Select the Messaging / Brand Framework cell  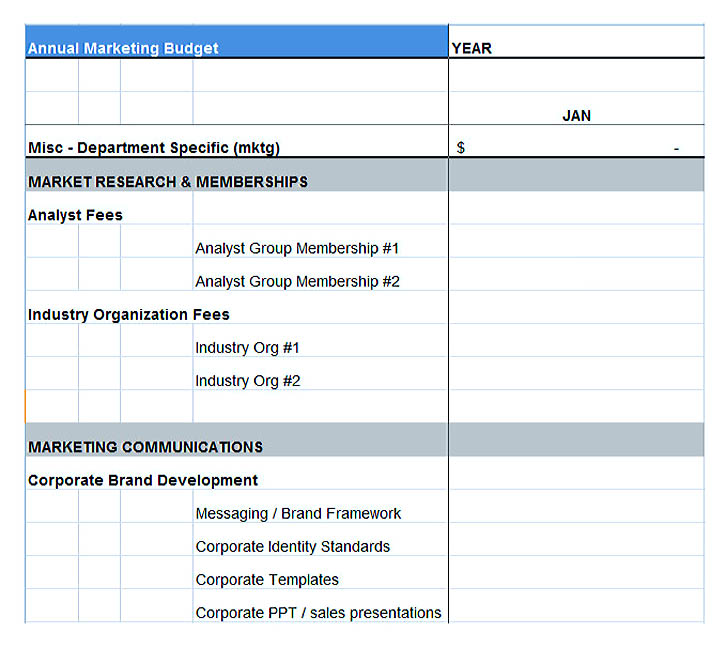click(x=320, y=507)
